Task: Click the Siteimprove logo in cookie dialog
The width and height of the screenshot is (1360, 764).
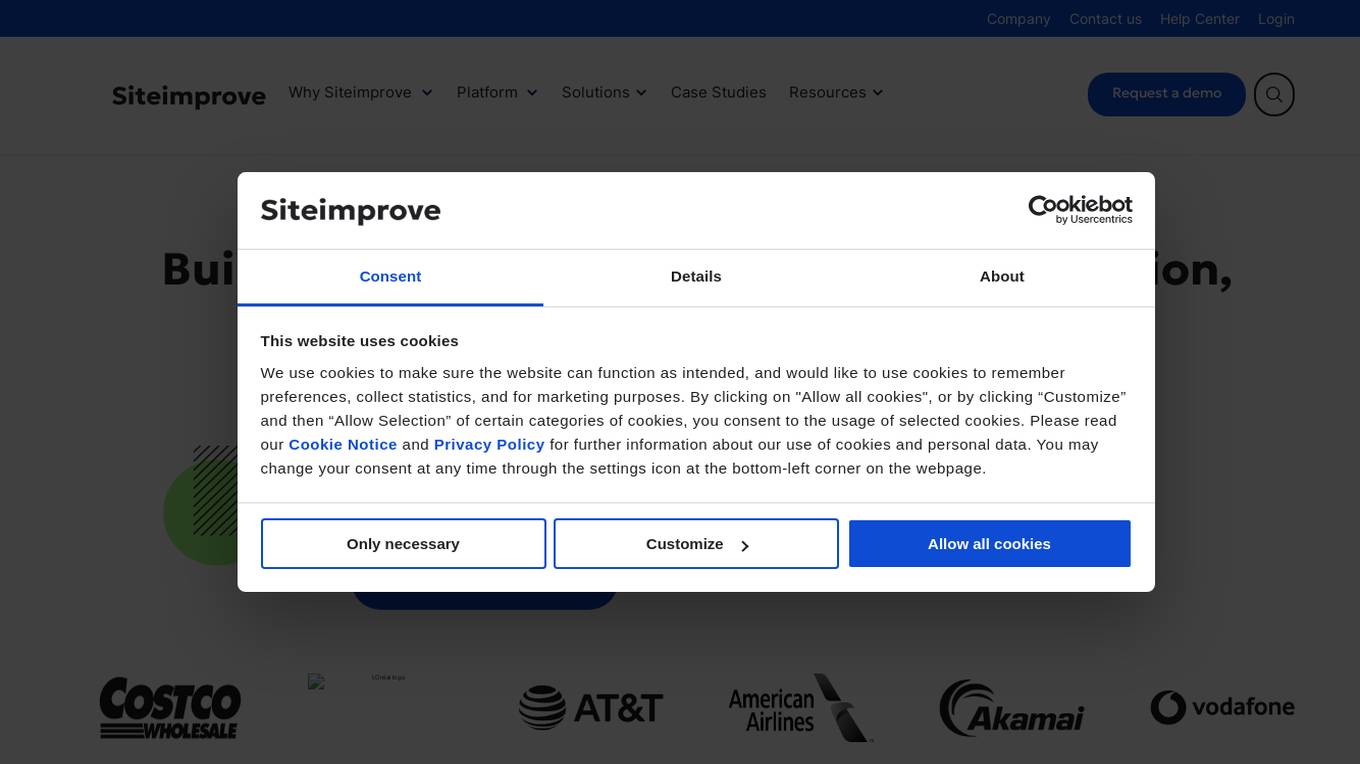Action: click(351, 210)
